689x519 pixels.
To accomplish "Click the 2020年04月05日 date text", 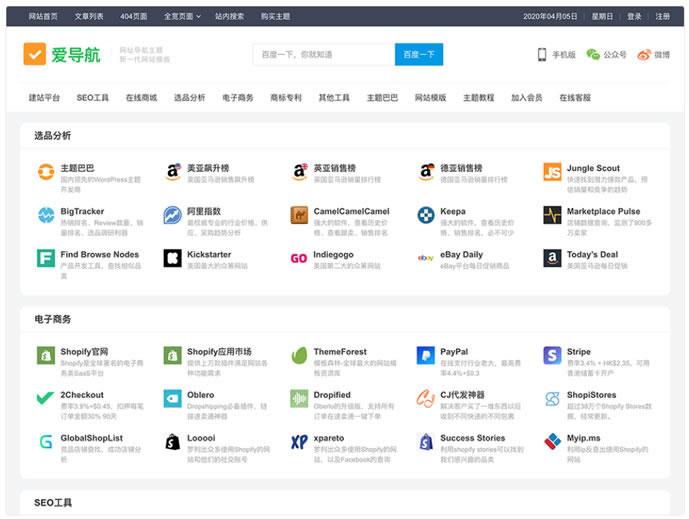I will coord(550,16).
